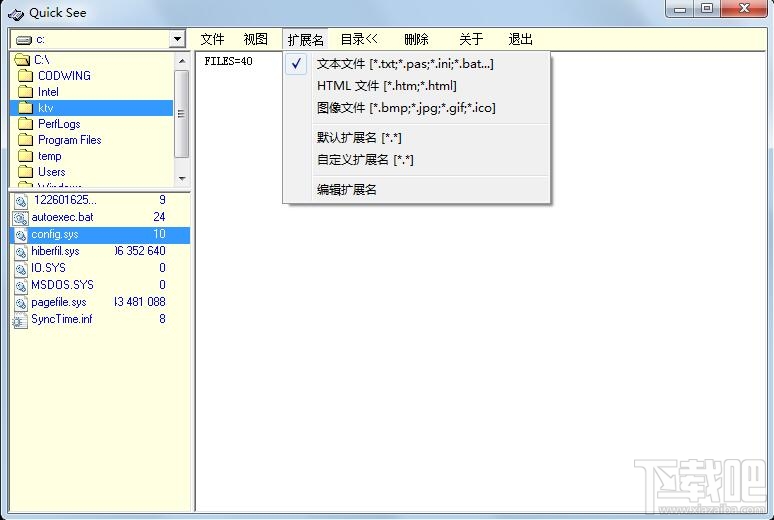Select the Intel folder name

coord(48,92)
